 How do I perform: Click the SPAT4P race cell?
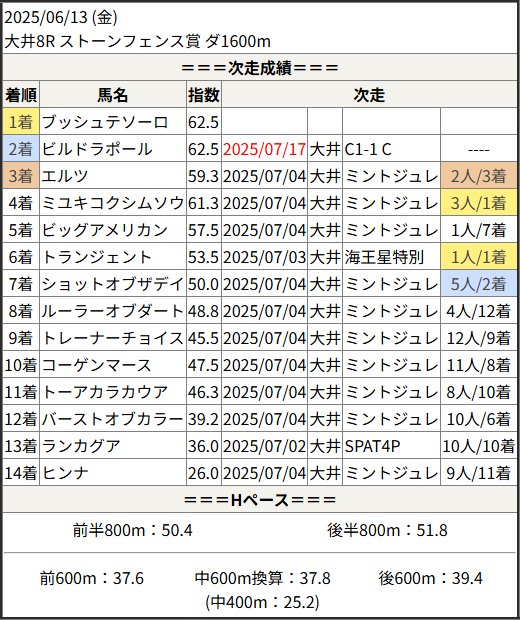click(x=391, y=446)
